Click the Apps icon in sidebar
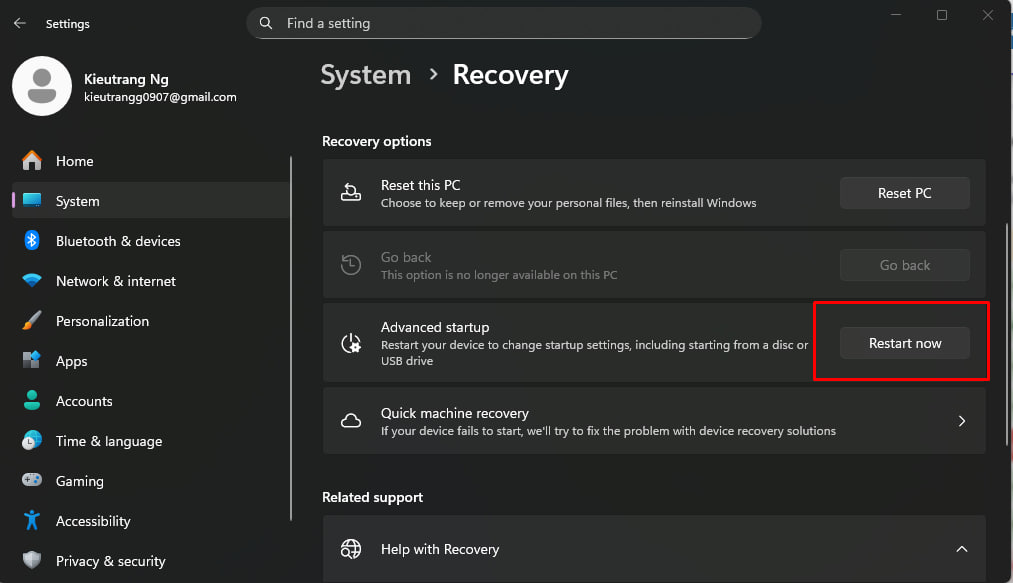This screenshot has width=1013, height=583. pos(32,361)
